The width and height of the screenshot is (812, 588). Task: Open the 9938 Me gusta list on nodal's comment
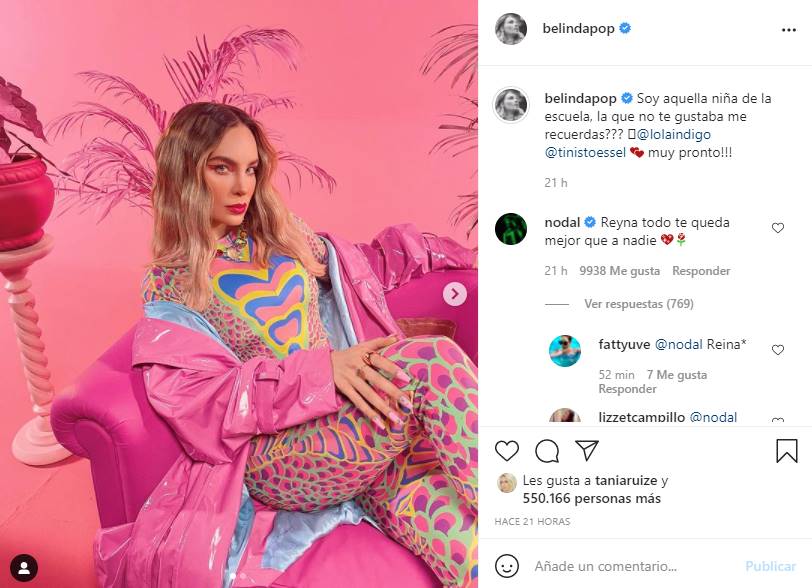(619, 271)
